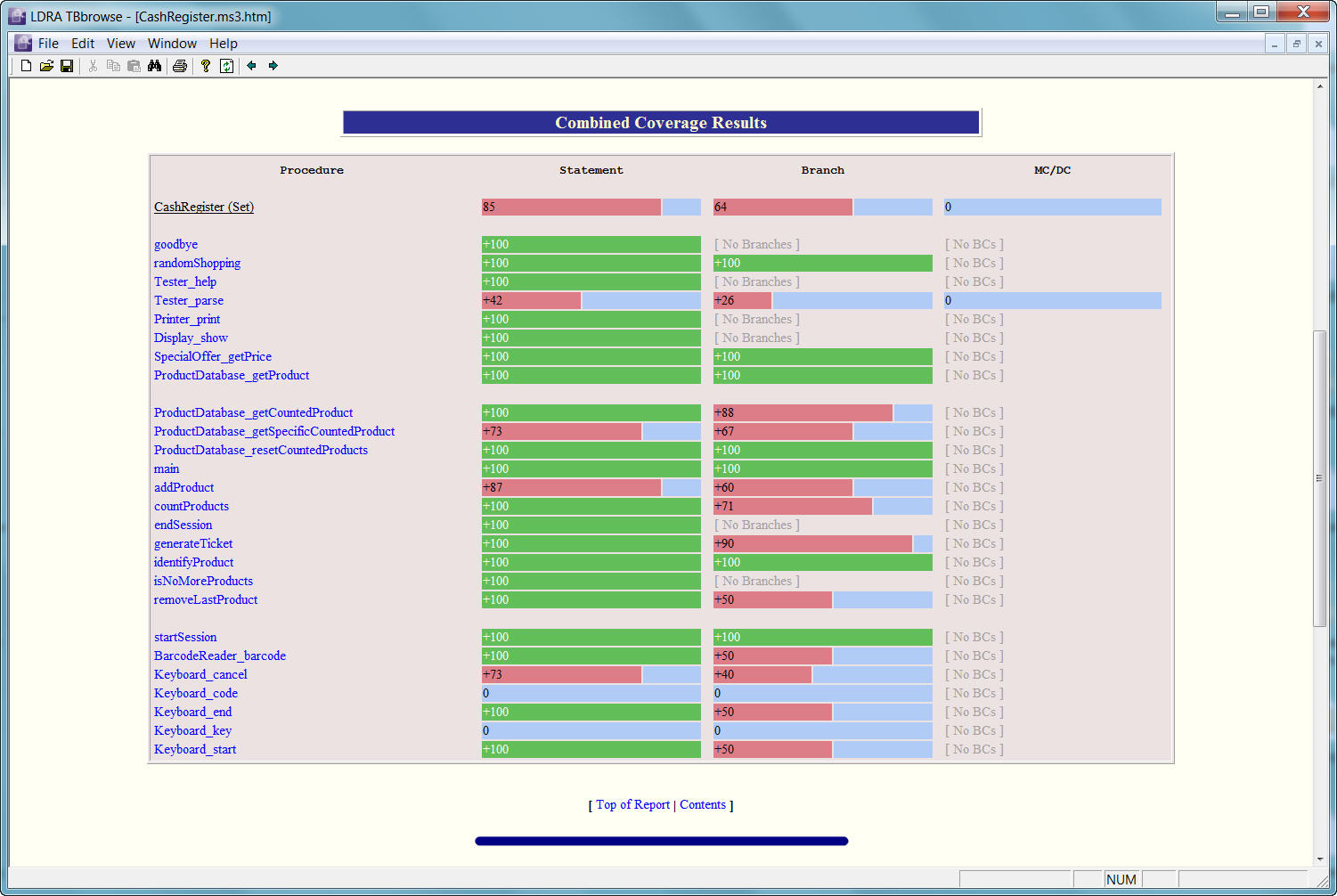The width and height of the screenshot is (1337, 896).
Task: Click the yellow question mark Help icon
Action: pos(206,66)
